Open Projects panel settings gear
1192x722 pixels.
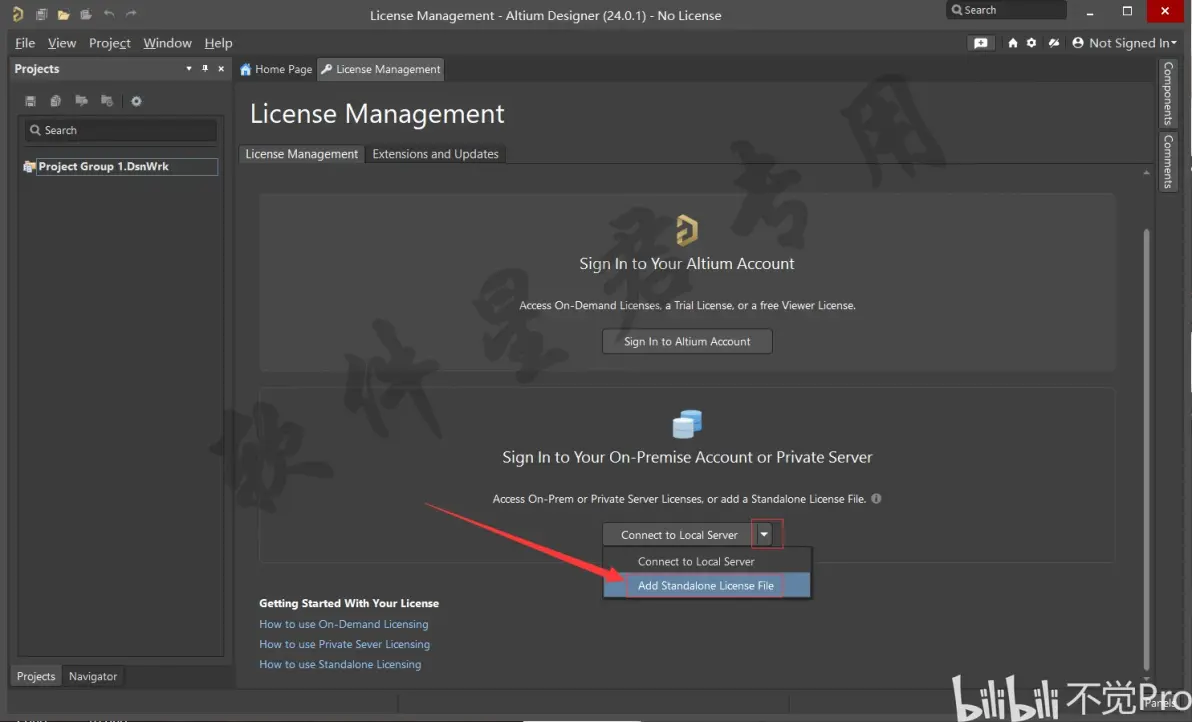[x=136, y=101]
